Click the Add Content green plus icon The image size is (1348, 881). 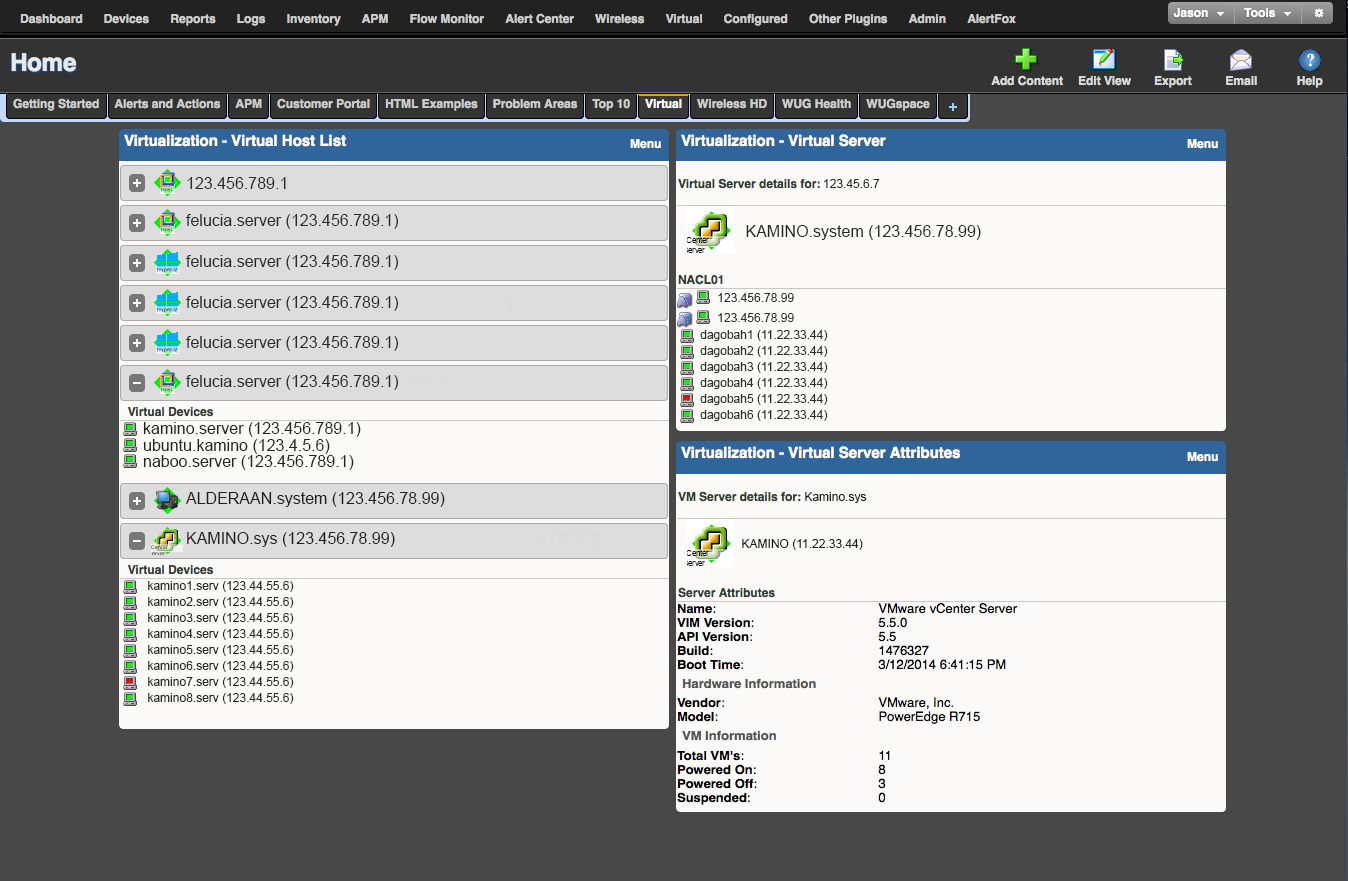click(1026, 59)
